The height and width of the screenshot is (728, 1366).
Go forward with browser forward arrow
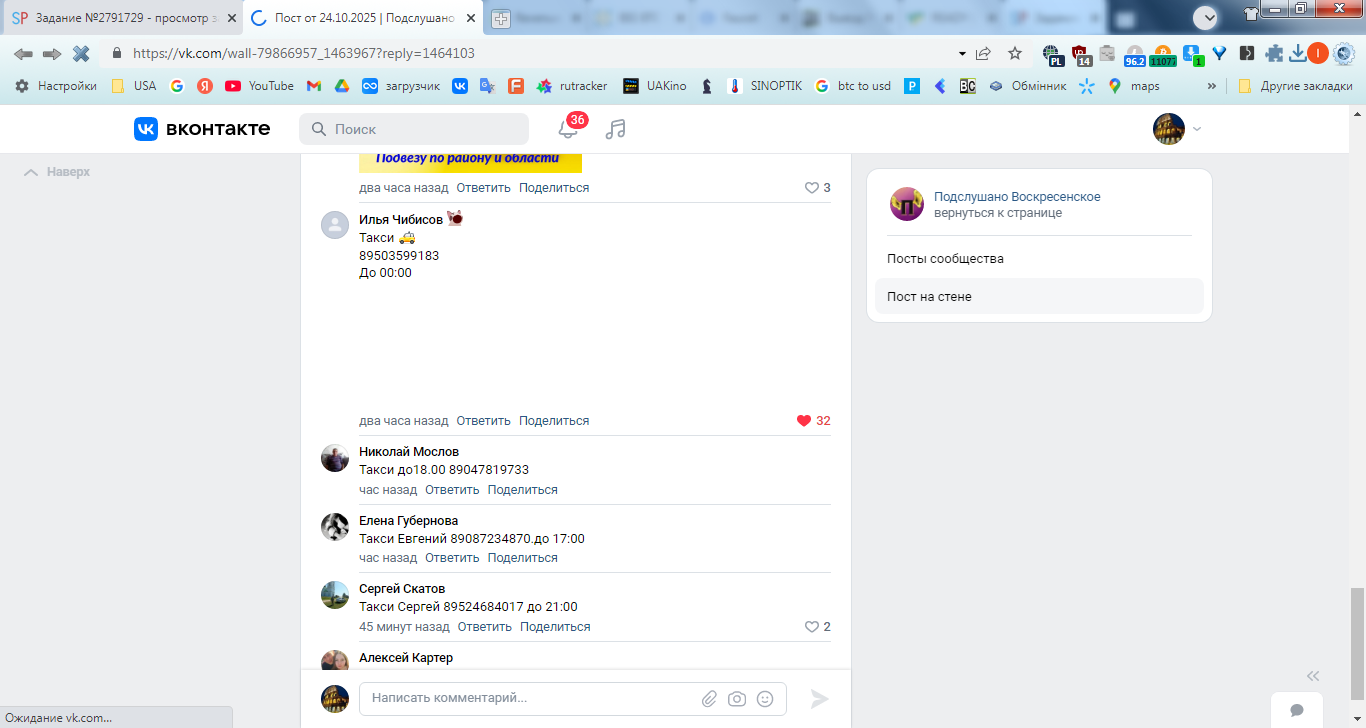click(x=52, y=54)
